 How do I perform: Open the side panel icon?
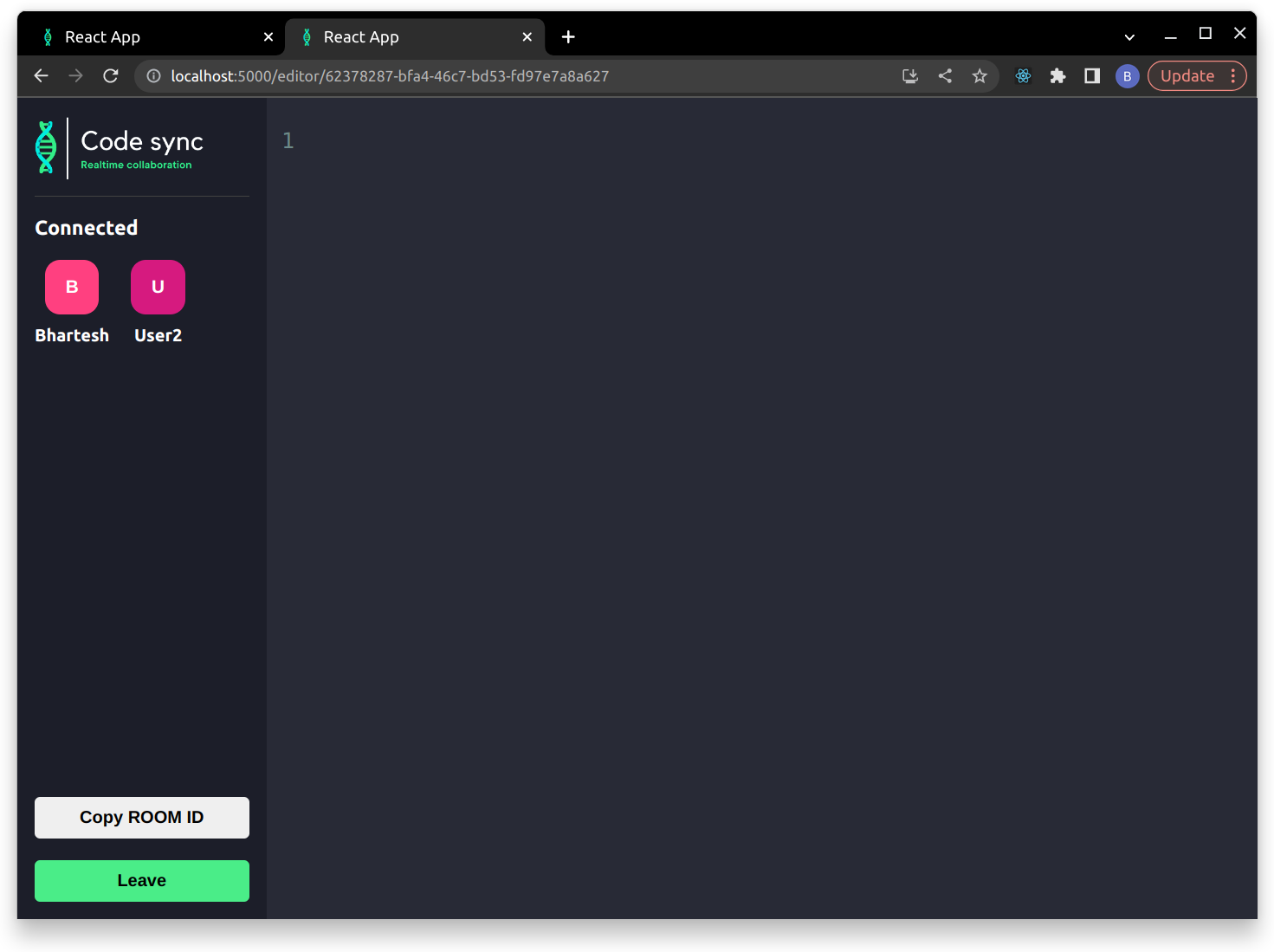(1091, 75)
